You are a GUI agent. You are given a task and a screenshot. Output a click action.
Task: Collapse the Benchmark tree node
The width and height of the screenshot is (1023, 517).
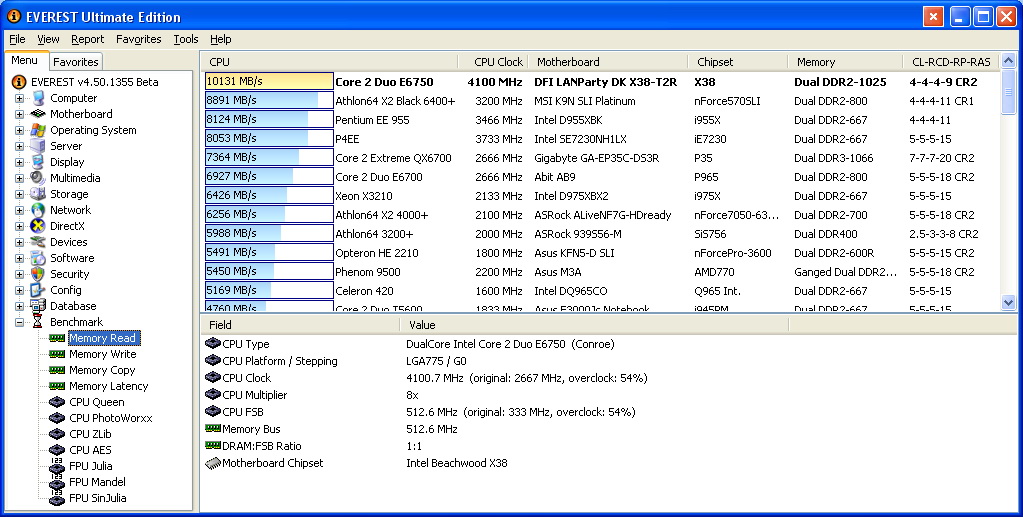[x=20, y=322]
